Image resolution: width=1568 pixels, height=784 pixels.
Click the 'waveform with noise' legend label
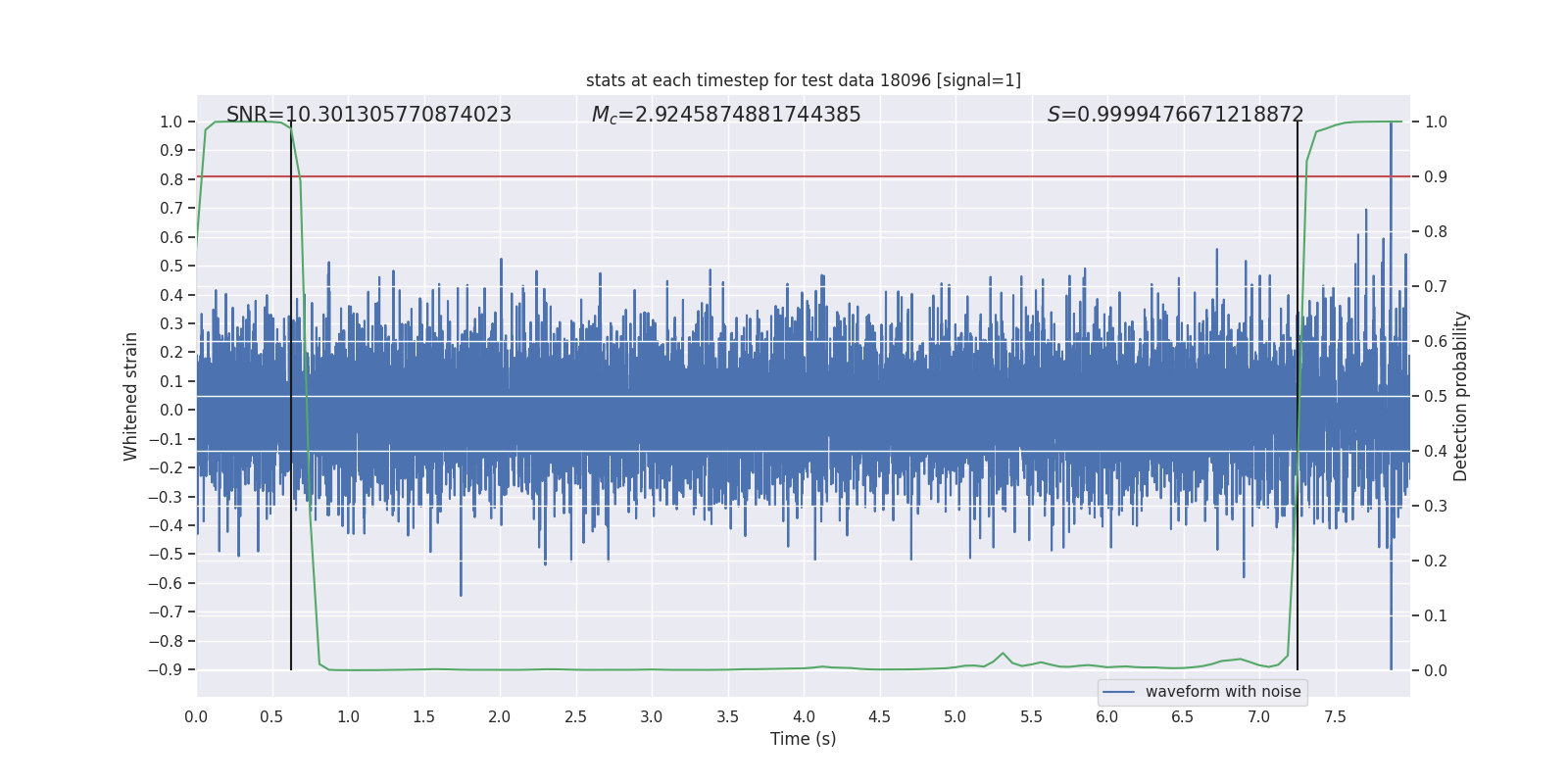[x=1222, y=692]
